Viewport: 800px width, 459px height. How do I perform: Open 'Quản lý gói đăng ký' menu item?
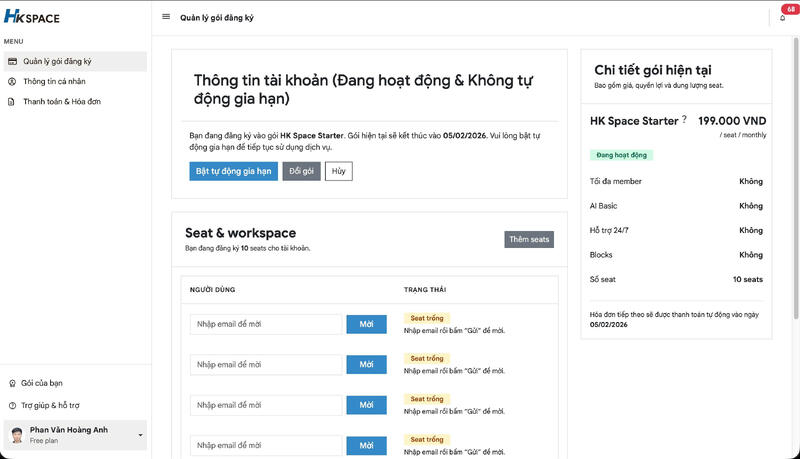(75, 61)
